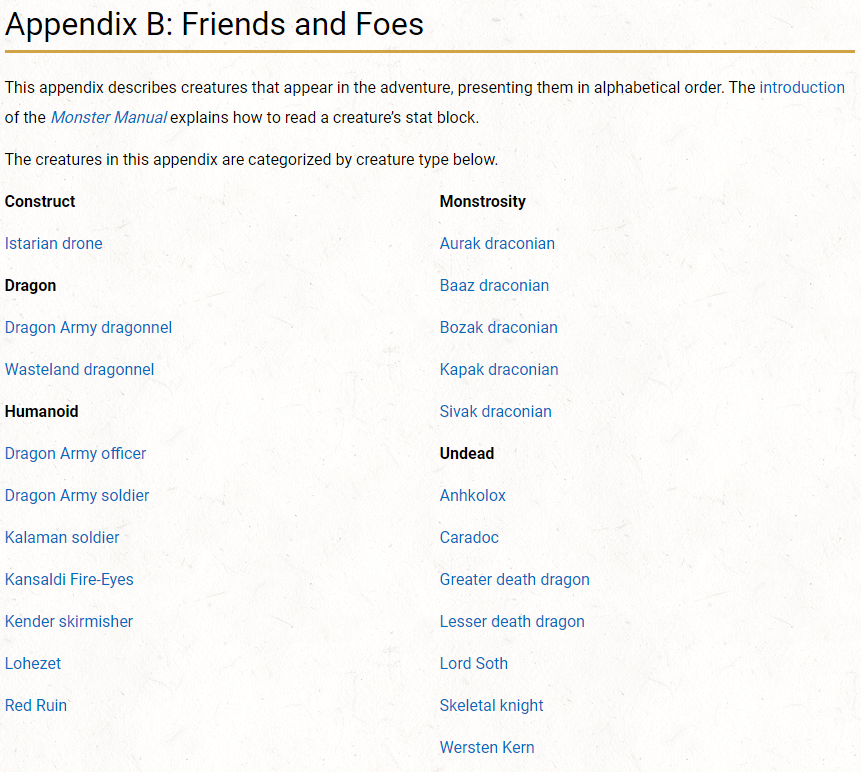Go to Dragon Army dragonnel entry

point(88,327)
